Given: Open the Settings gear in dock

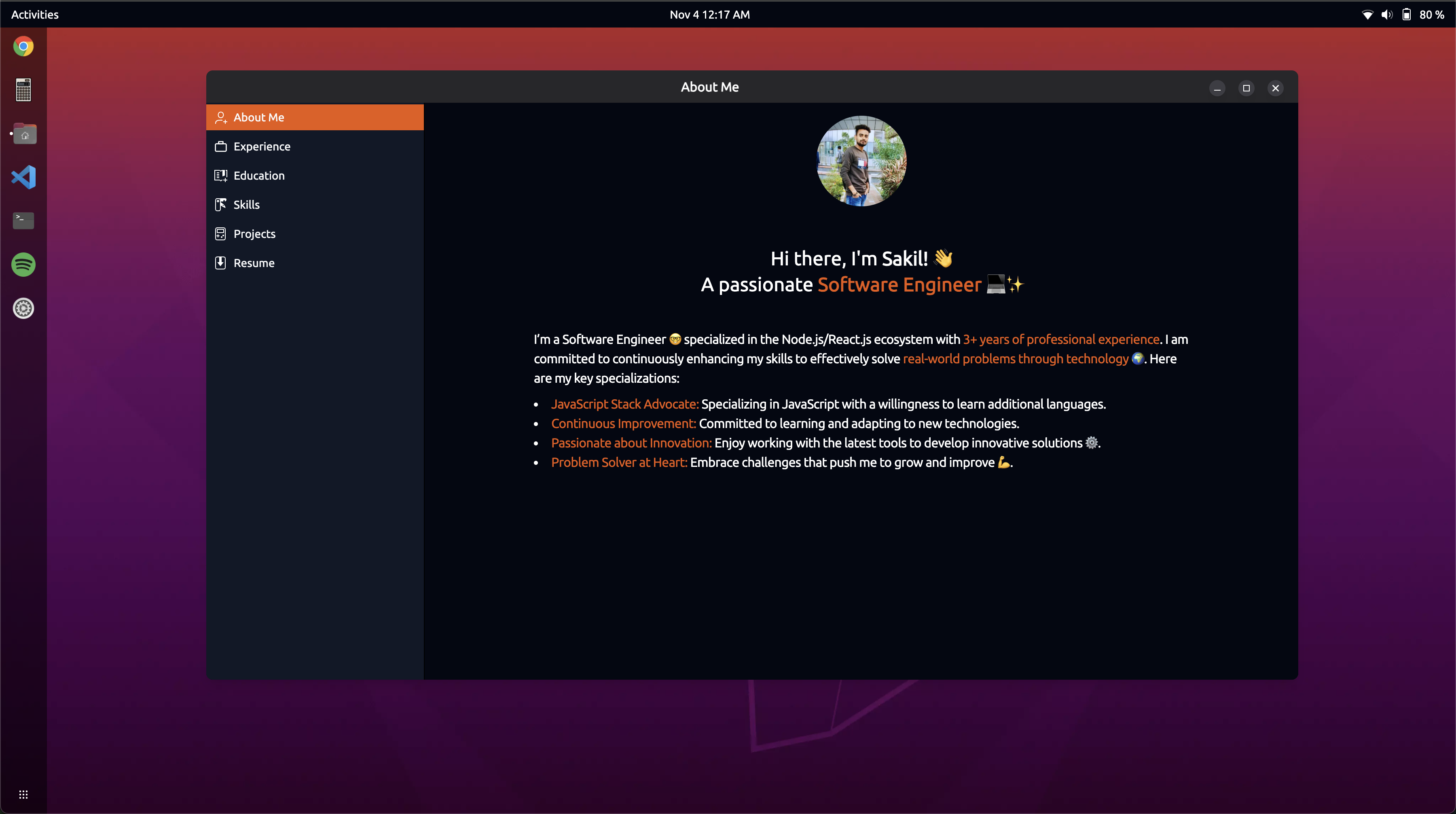Looking at the screenshot, I should 23,309.
